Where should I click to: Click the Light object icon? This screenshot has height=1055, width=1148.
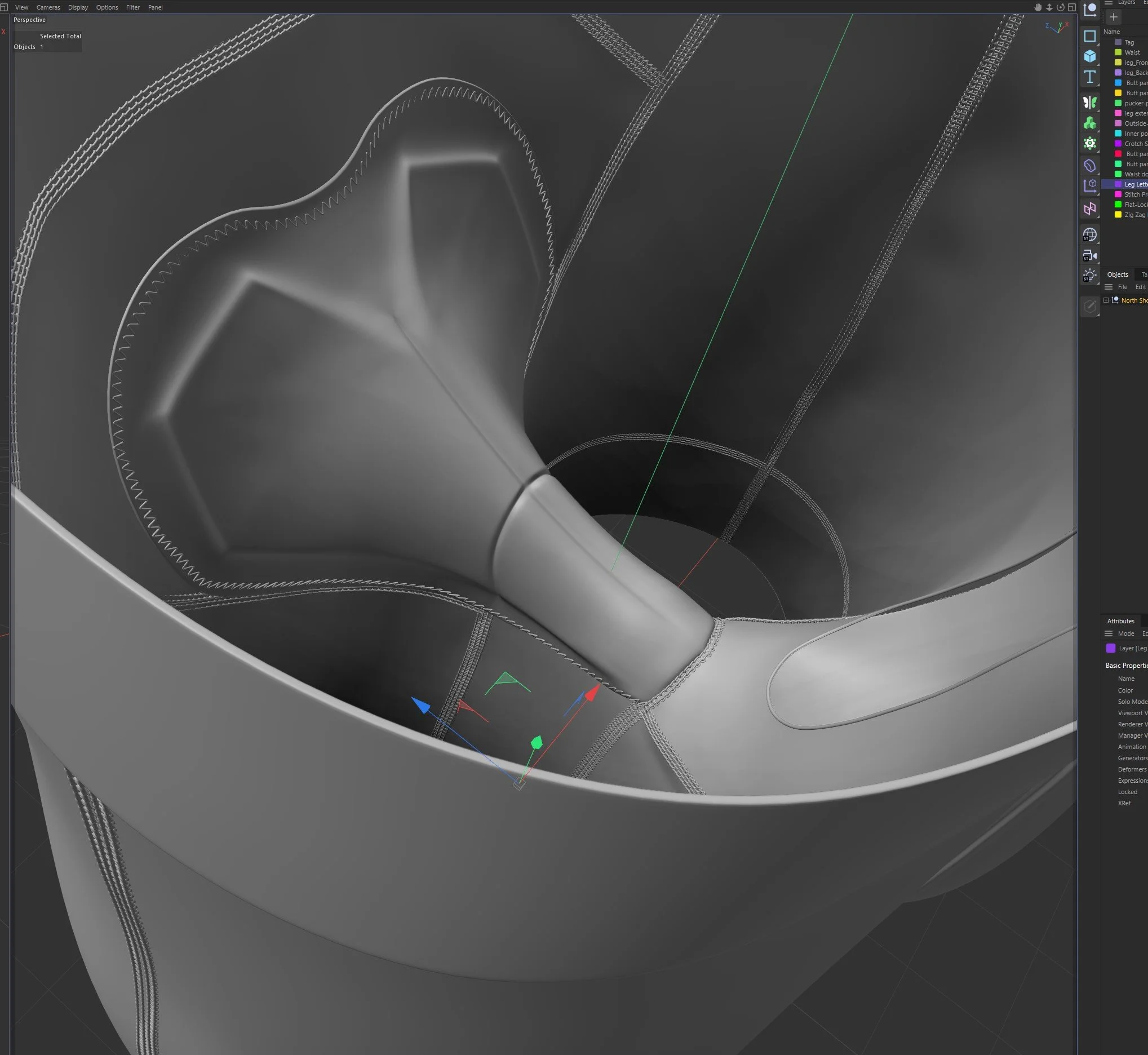(1090, 276)
